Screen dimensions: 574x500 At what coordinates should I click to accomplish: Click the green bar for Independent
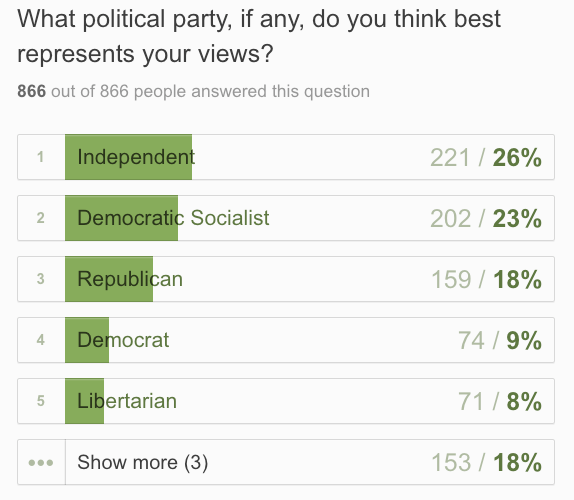[128, 157]
